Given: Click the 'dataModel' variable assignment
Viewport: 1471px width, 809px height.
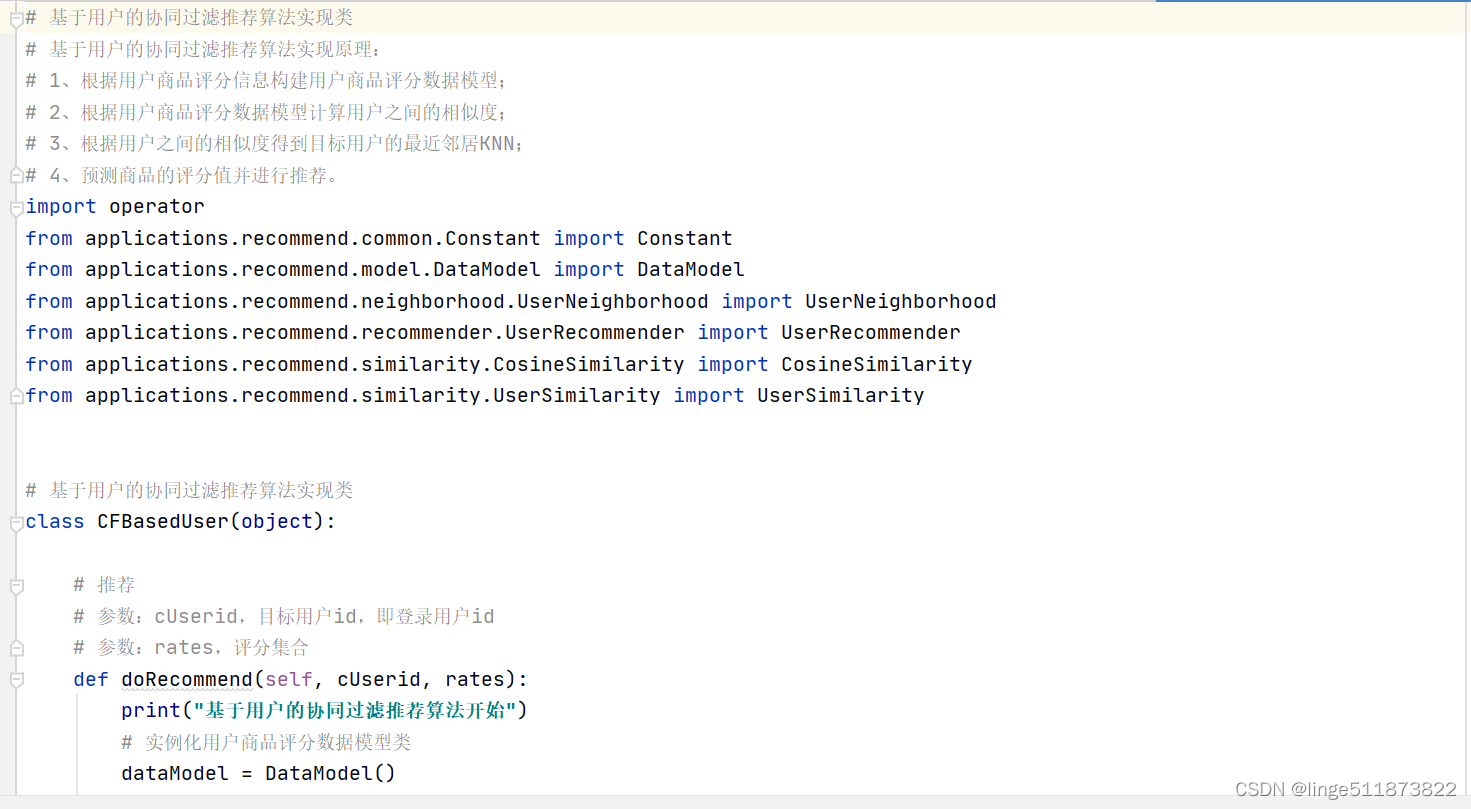Looking at the screenshot, I should coord(175,774).
